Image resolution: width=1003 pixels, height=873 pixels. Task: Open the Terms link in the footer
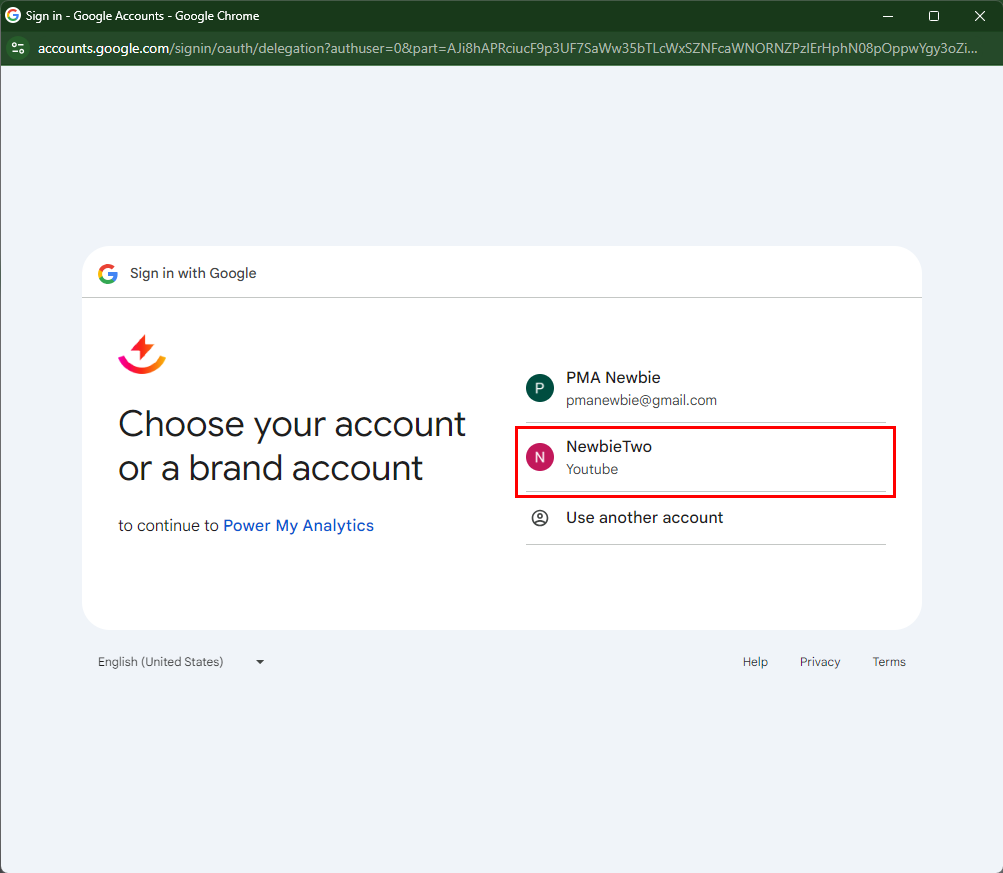(x=888, y=662)
